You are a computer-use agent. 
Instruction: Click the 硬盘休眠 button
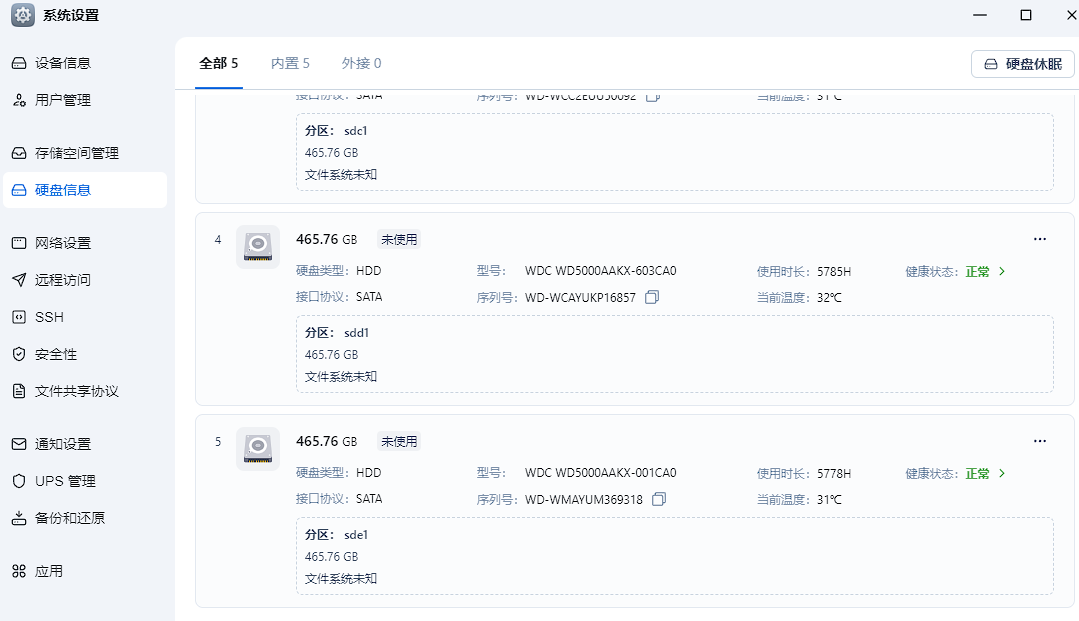click(x=1023, y=64)
